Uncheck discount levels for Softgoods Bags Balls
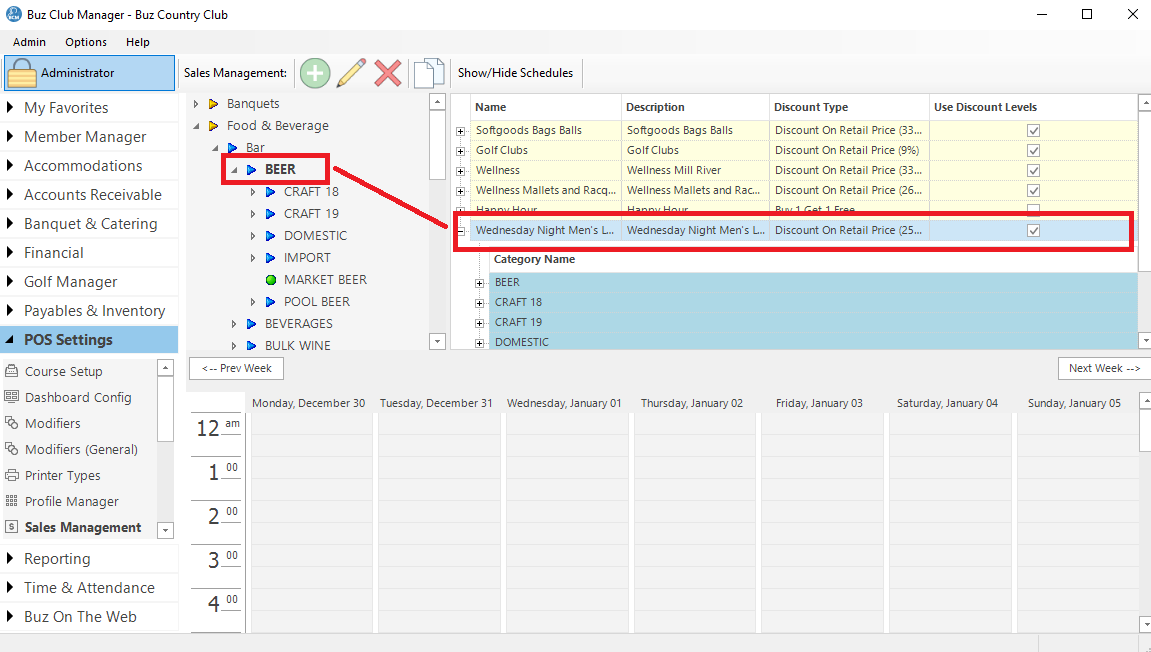This screenshot has height=652, width=1151. click(1034, 130)
